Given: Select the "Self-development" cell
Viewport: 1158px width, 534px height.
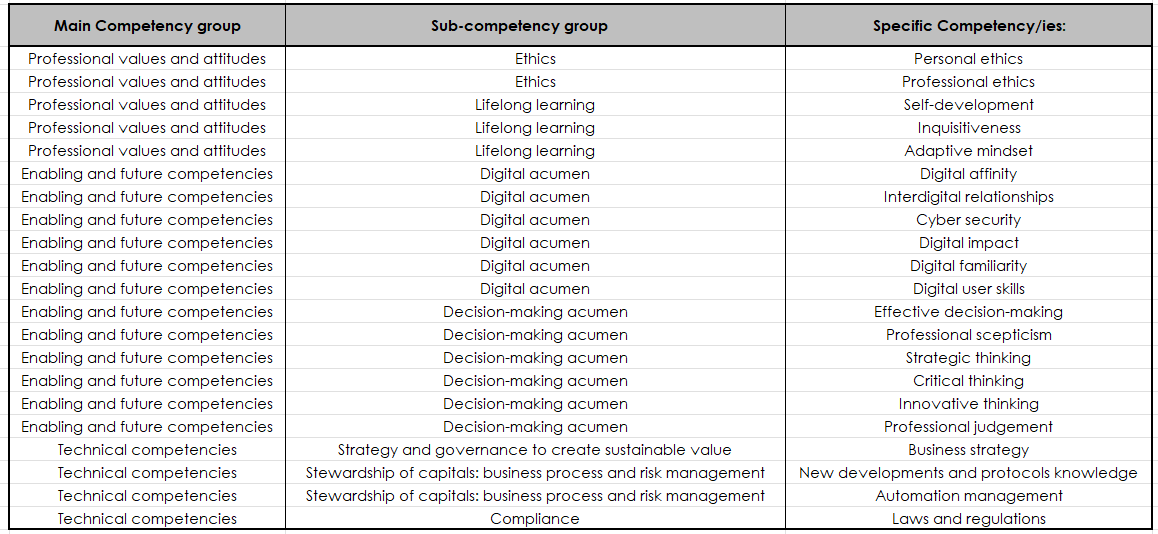Looking at the screenshot, I should pyautogui.click(x=968, y=105).
